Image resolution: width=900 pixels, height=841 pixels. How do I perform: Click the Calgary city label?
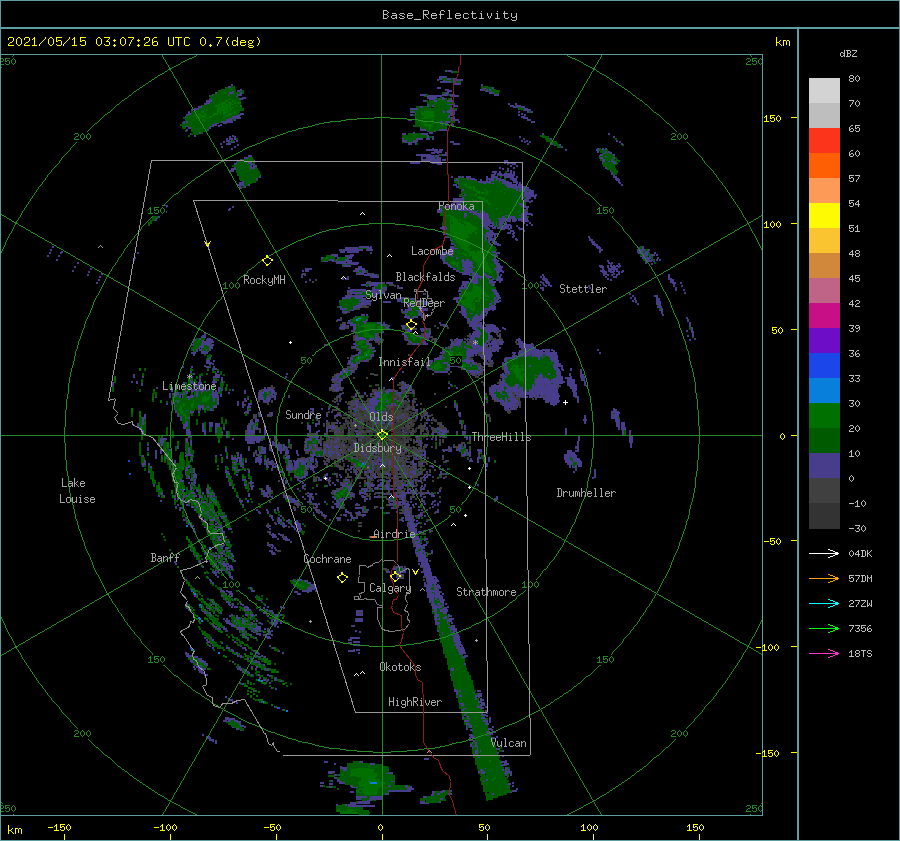390,588
